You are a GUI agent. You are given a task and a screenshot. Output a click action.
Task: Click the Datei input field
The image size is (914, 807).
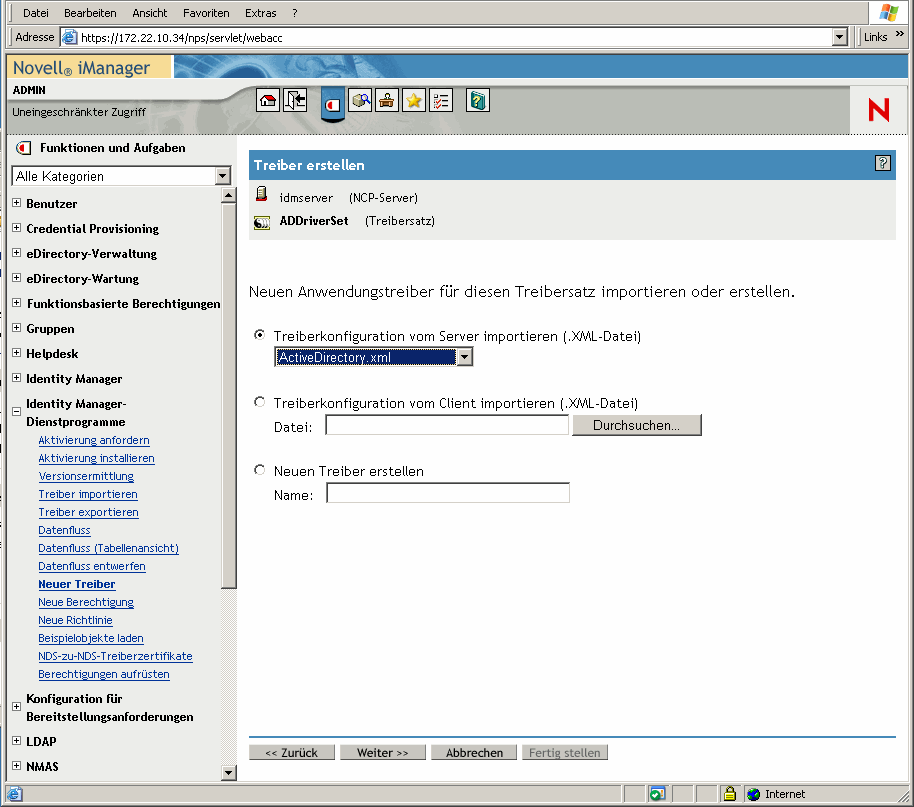click(447, 425)
